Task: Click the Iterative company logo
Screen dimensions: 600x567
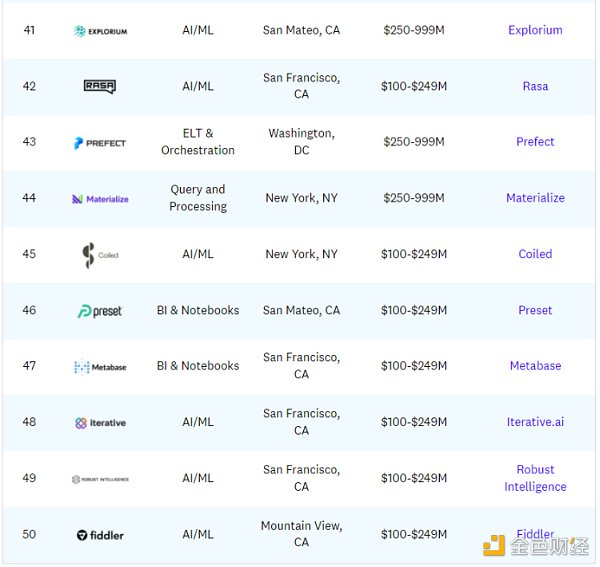Action: point(100,423)
